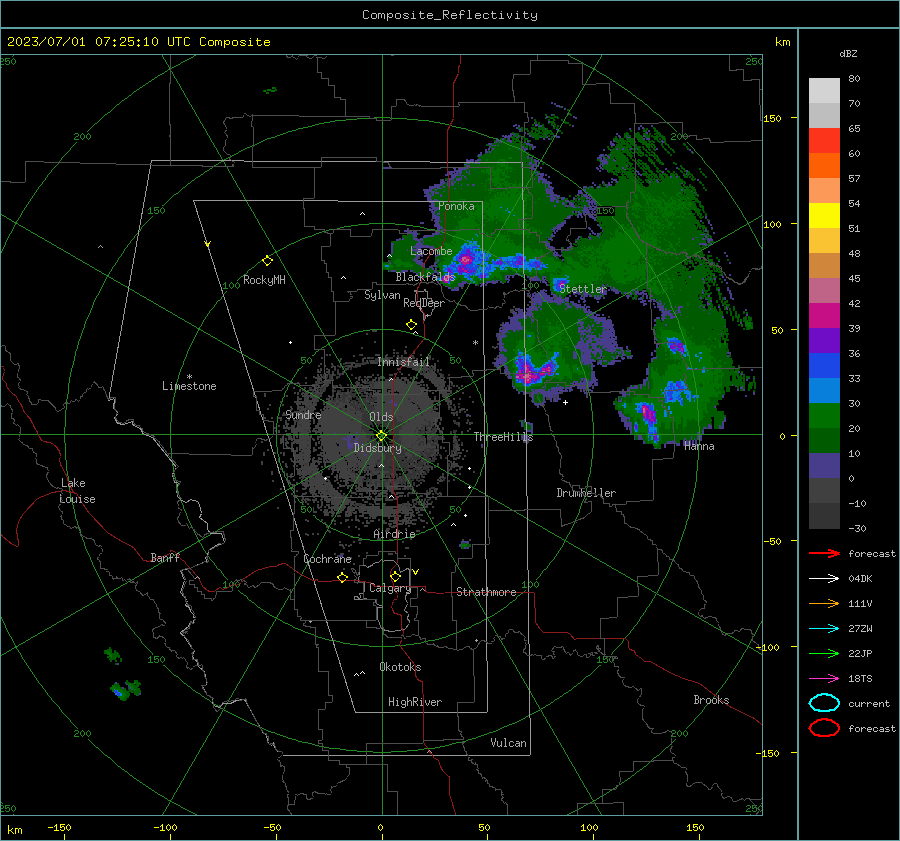Click the green 22JP arrow symbol
This screenshot has width=900, height=841.
pyautogui.click(x=824, y=653)
